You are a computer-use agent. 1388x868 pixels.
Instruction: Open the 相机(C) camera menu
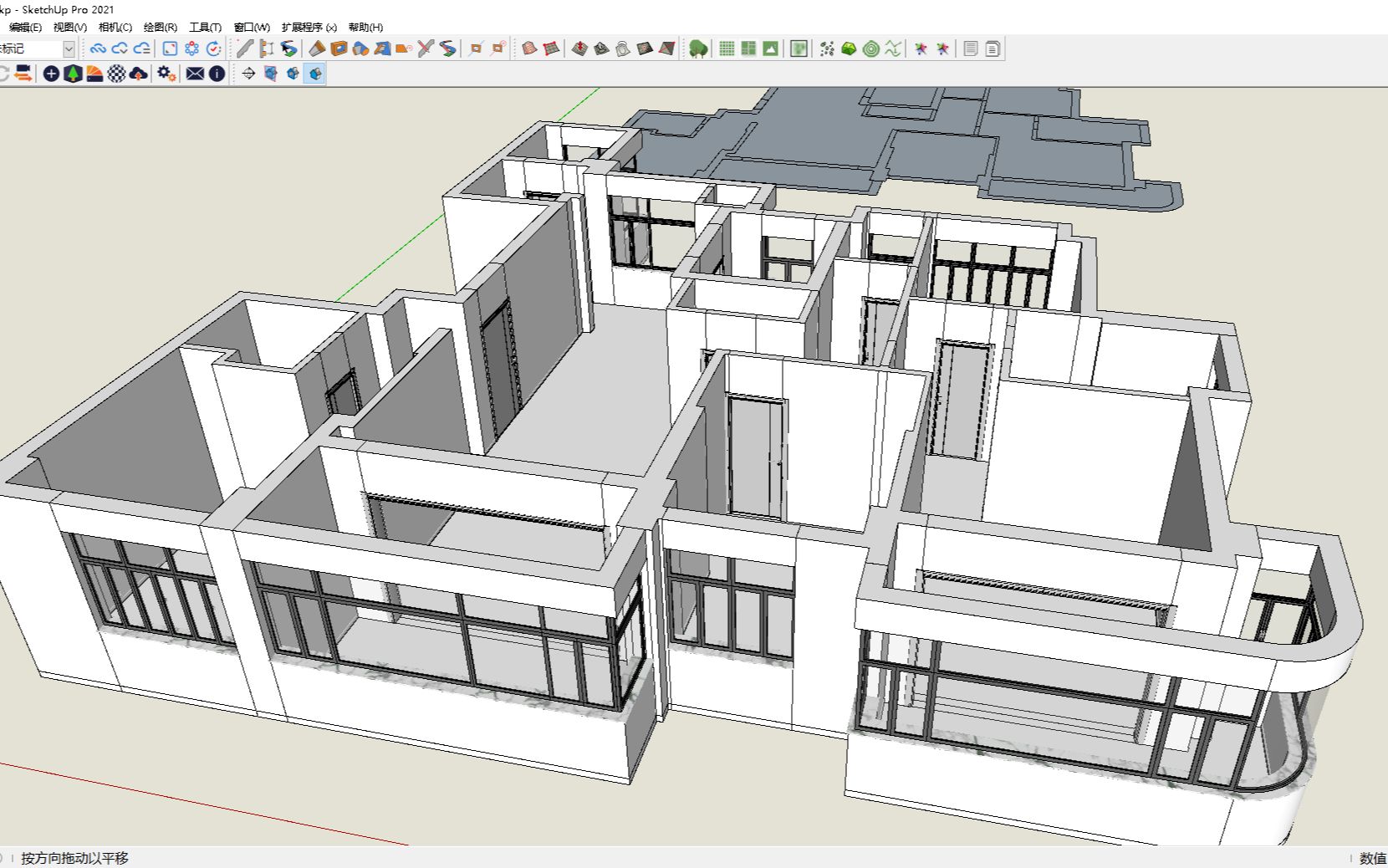(x=115, y=28)
